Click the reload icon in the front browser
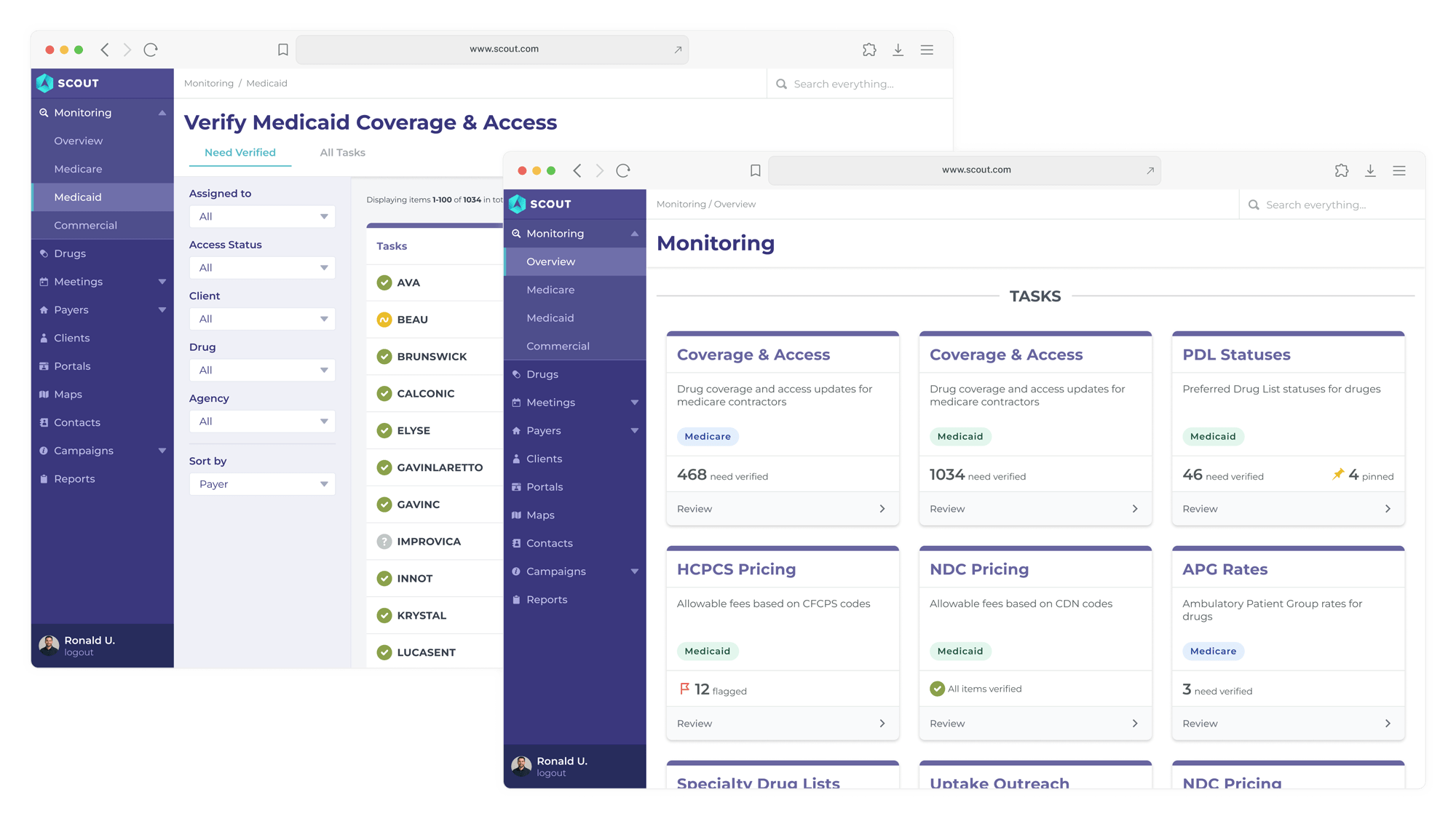This screenshot has width=1456, height=819. [622, 170]
